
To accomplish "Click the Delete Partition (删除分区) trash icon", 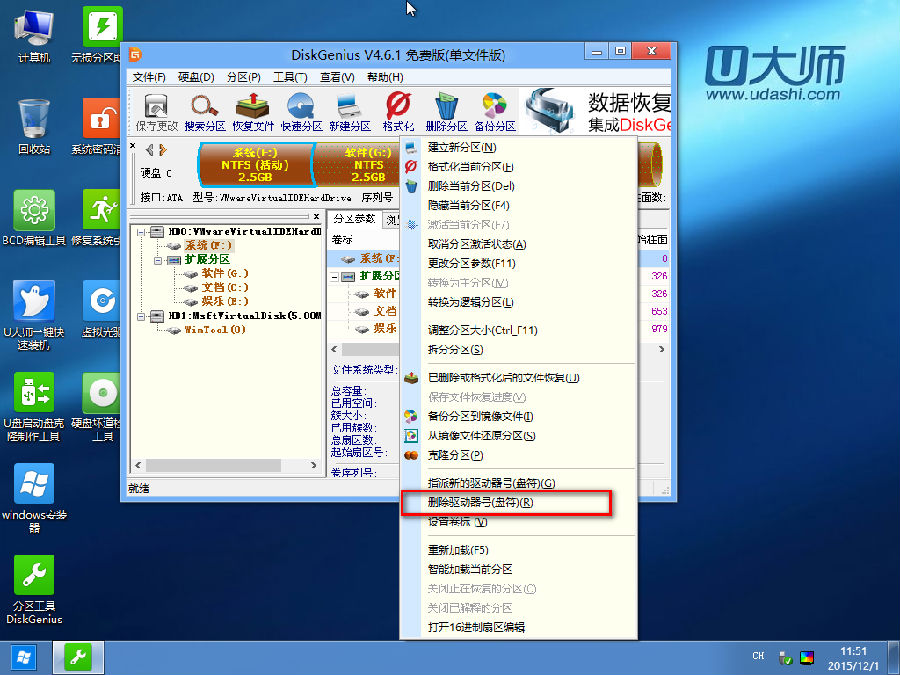I will (x=446, y=112).
